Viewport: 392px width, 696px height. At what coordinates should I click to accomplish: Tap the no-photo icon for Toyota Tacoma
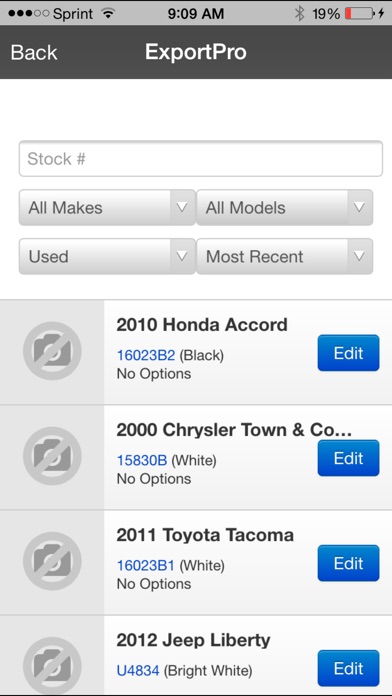pos(52,561)
